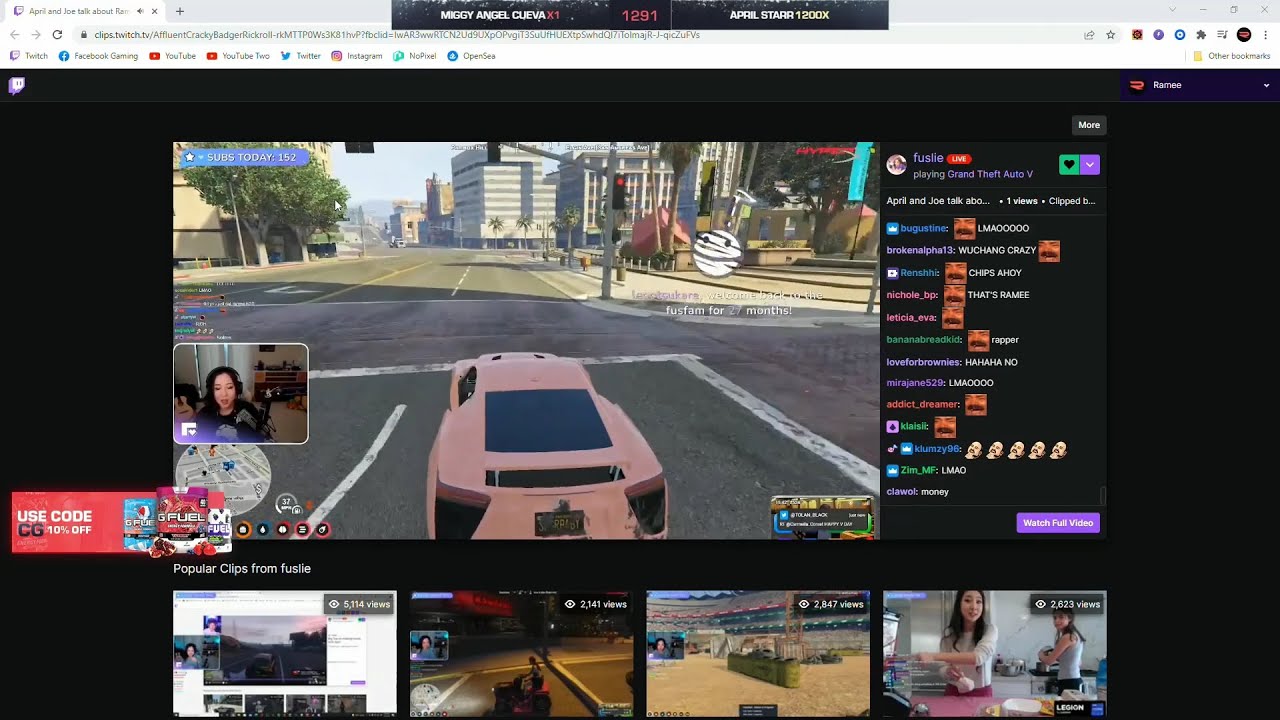Click the klaisii username in chat
1280x720 pixels.
[914, 426]
